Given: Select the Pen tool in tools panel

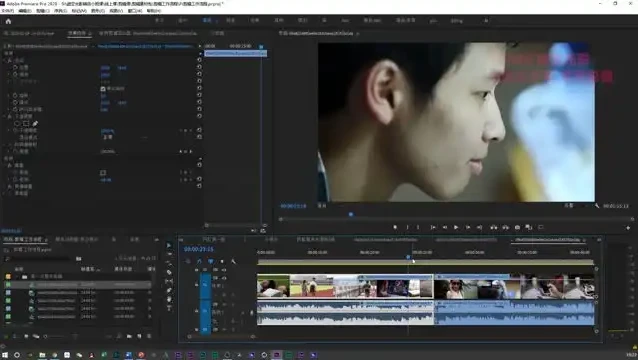Looking at the screenshot, I should point(169,290).
